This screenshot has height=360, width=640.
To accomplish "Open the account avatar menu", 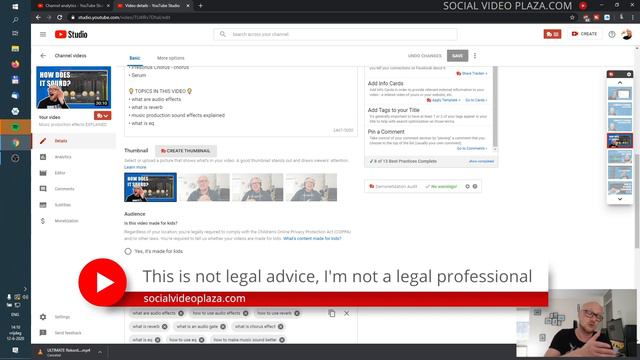I will 627,34.
